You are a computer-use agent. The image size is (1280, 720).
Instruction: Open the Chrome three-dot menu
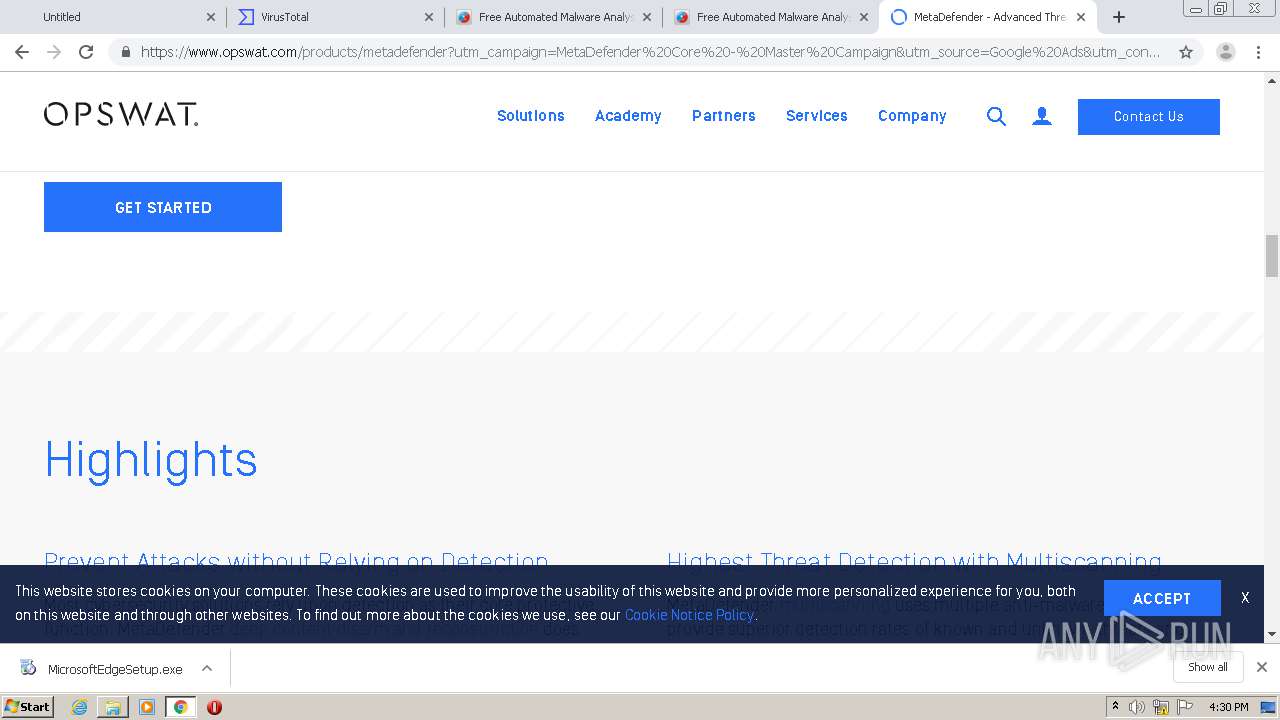1257,52
